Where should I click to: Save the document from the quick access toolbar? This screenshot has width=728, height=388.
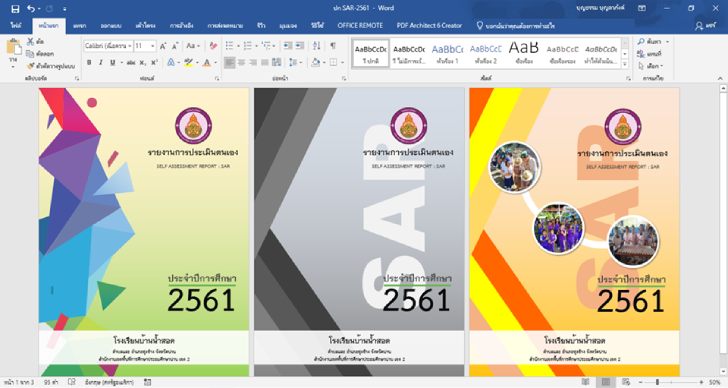point(15,9)
